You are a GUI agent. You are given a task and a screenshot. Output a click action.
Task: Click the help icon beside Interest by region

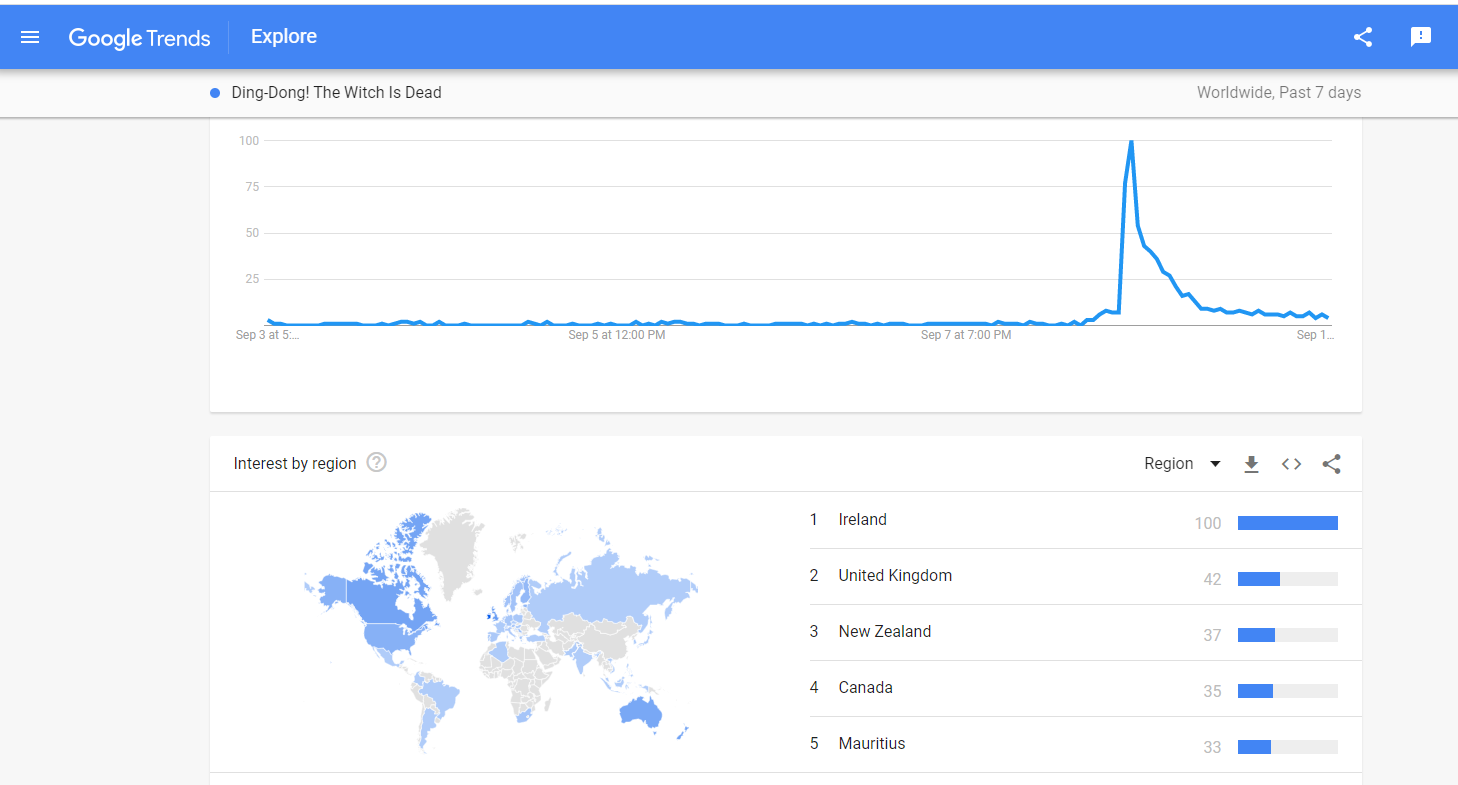(376, 463)
